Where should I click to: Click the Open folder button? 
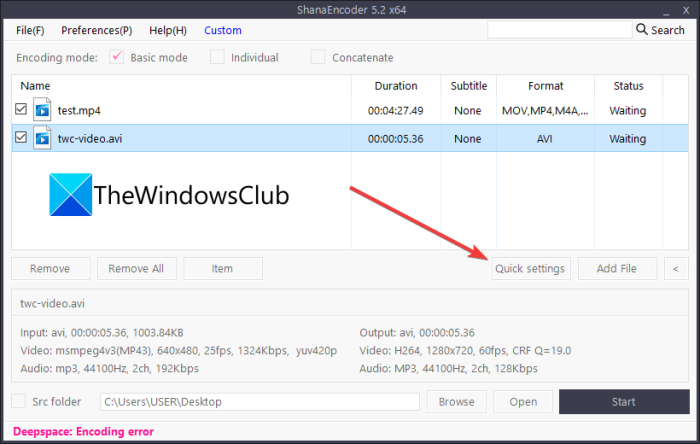523,402
